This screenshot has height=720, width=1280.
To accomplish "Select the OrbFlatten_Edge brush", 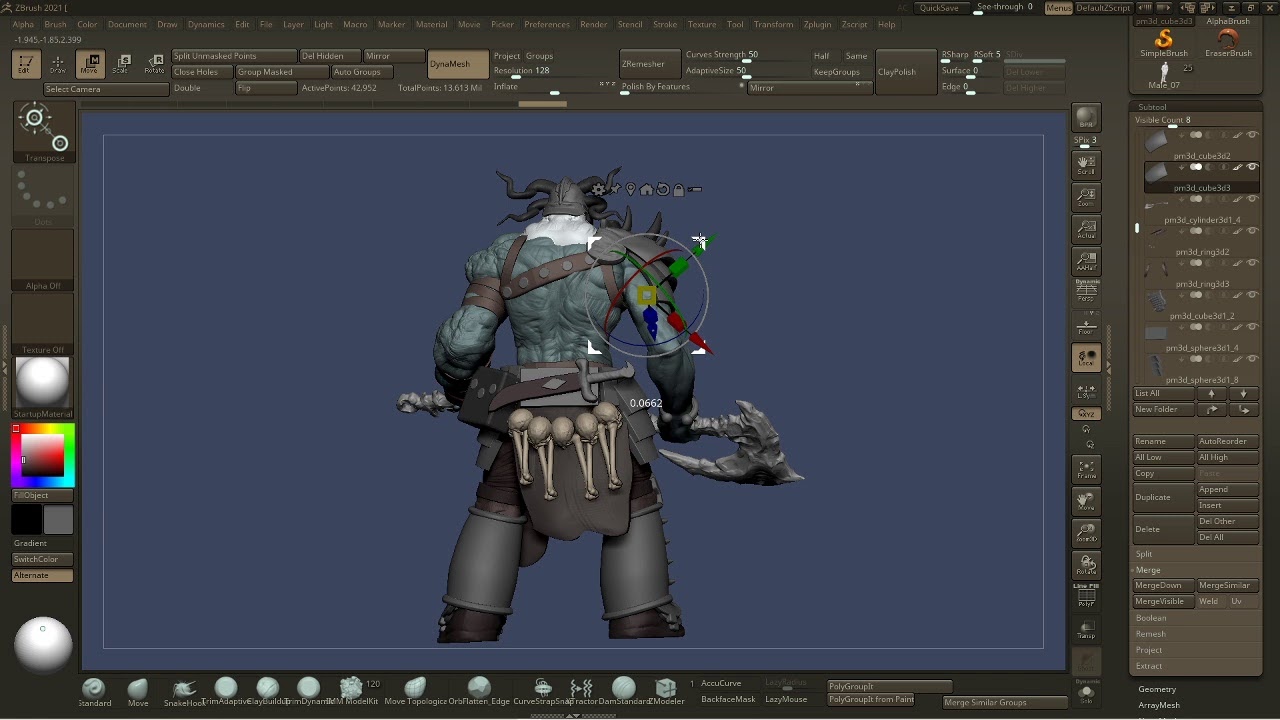I will point(479,691).
